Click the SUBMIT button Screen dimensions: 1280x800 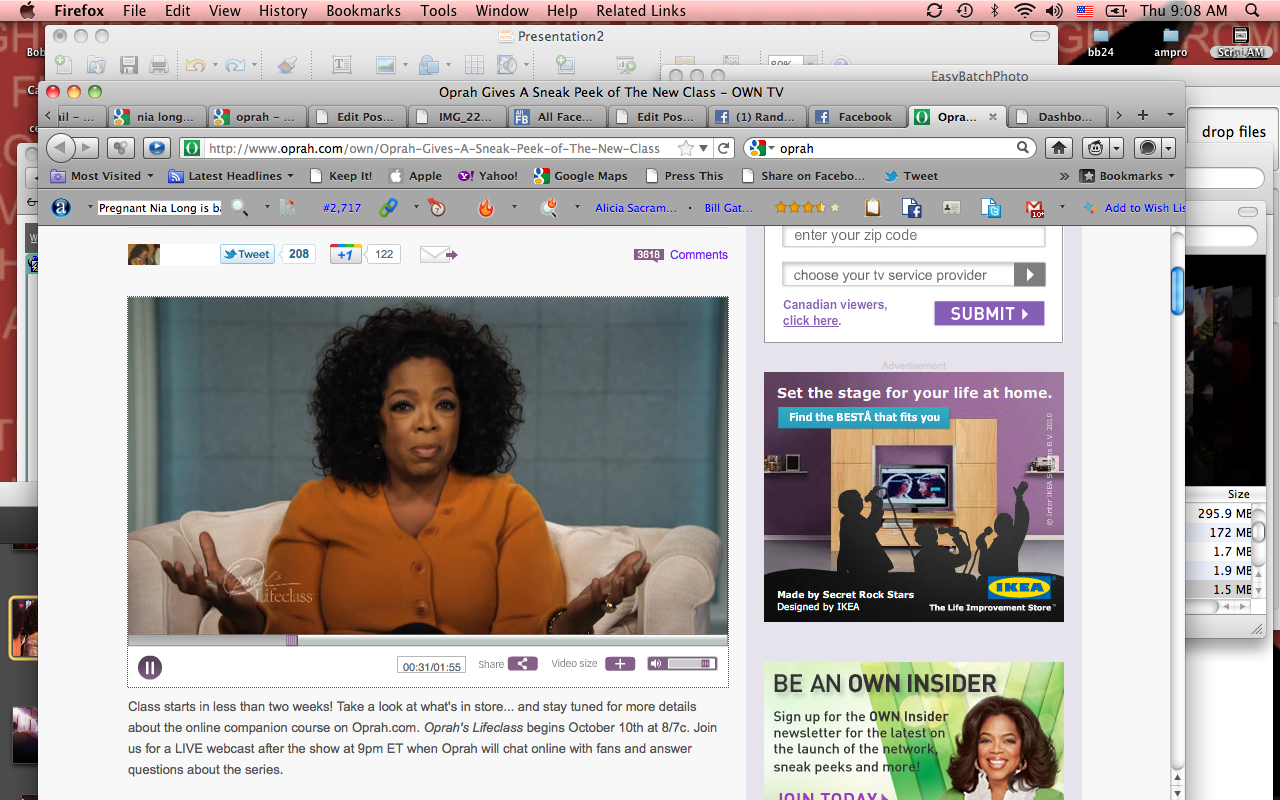(989, 314)
